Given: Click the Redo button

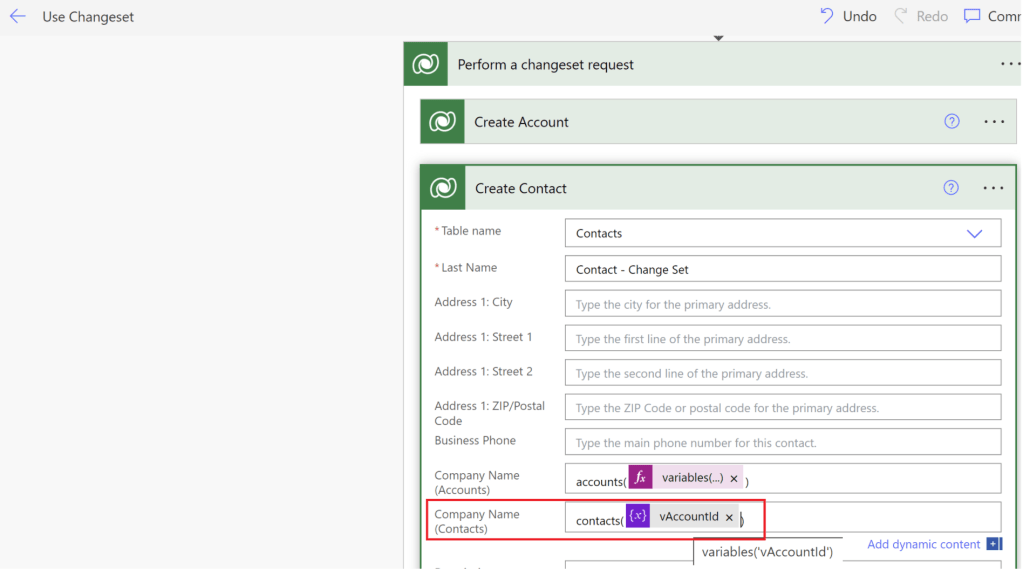Looking at the screenshot, I should [x=921, y=16].
